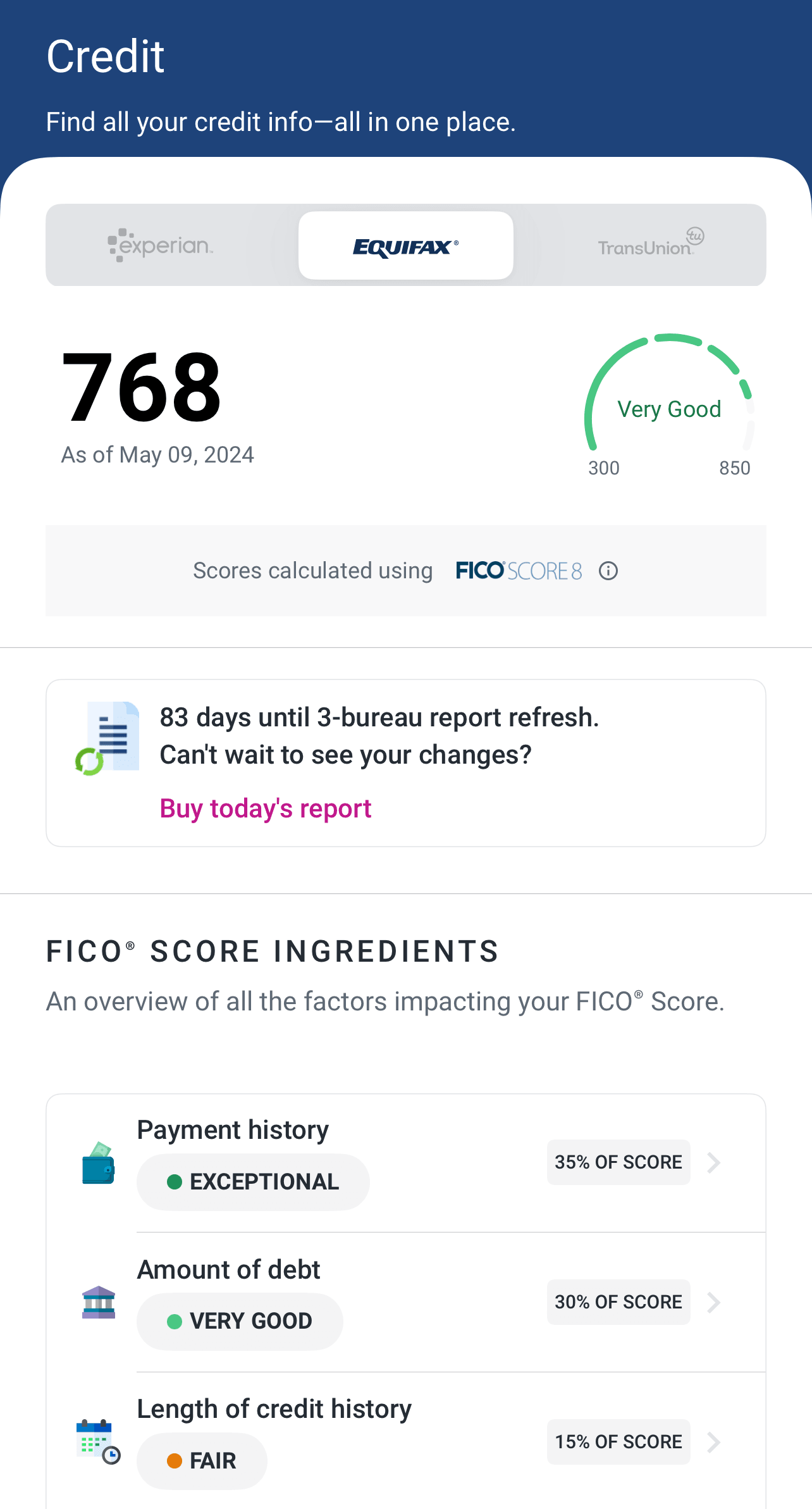Tap the 35% OF SCORE badge
The width and height of the screenshot is (812, 1509).
(618, 1162)
